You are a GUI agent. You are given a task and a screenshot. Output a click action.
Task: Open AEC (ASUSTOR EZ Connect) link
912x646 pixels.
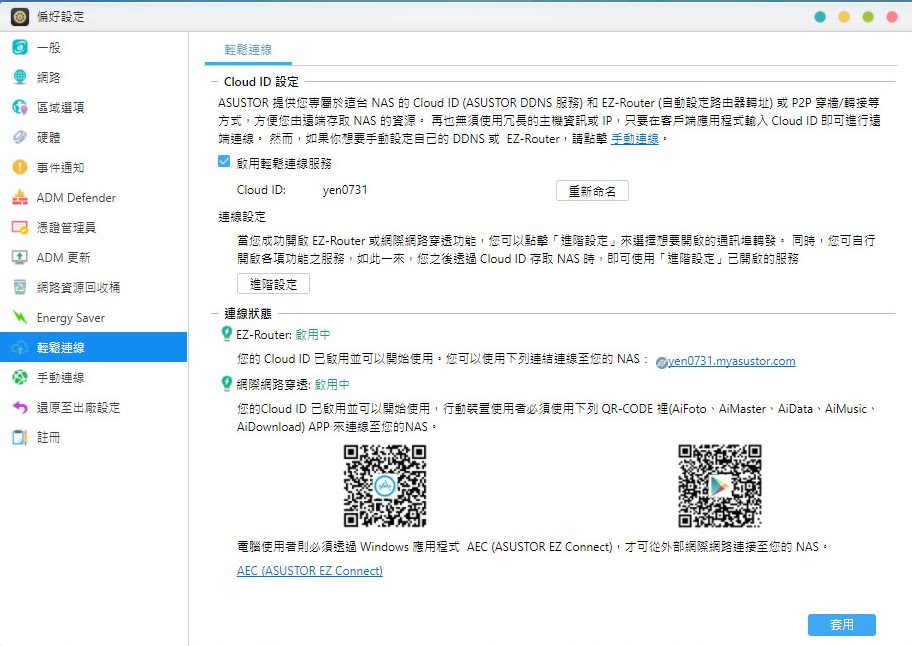pos(309,571)
